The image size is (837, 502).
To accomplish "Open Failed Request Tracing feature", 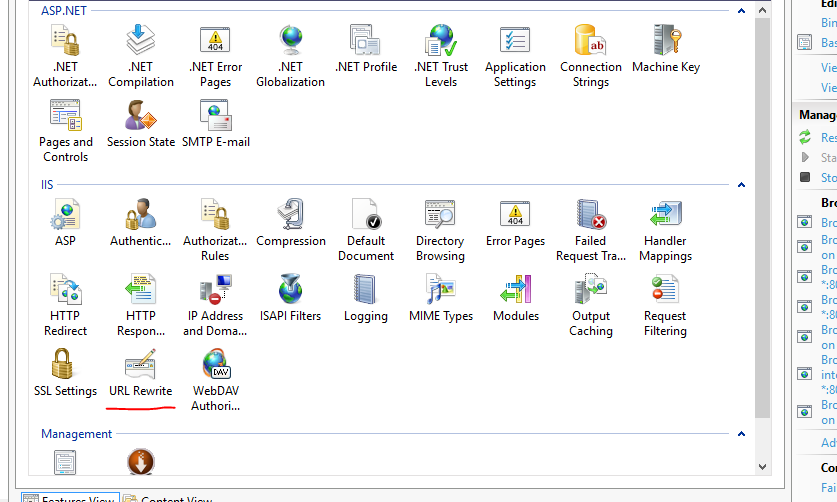I will click(x=590, y=230).
